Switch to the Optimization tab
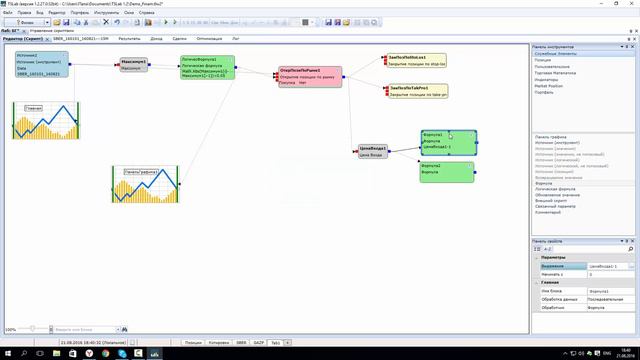Image resolution: width=640 pixels, height=360 pixels. (209, 39)
